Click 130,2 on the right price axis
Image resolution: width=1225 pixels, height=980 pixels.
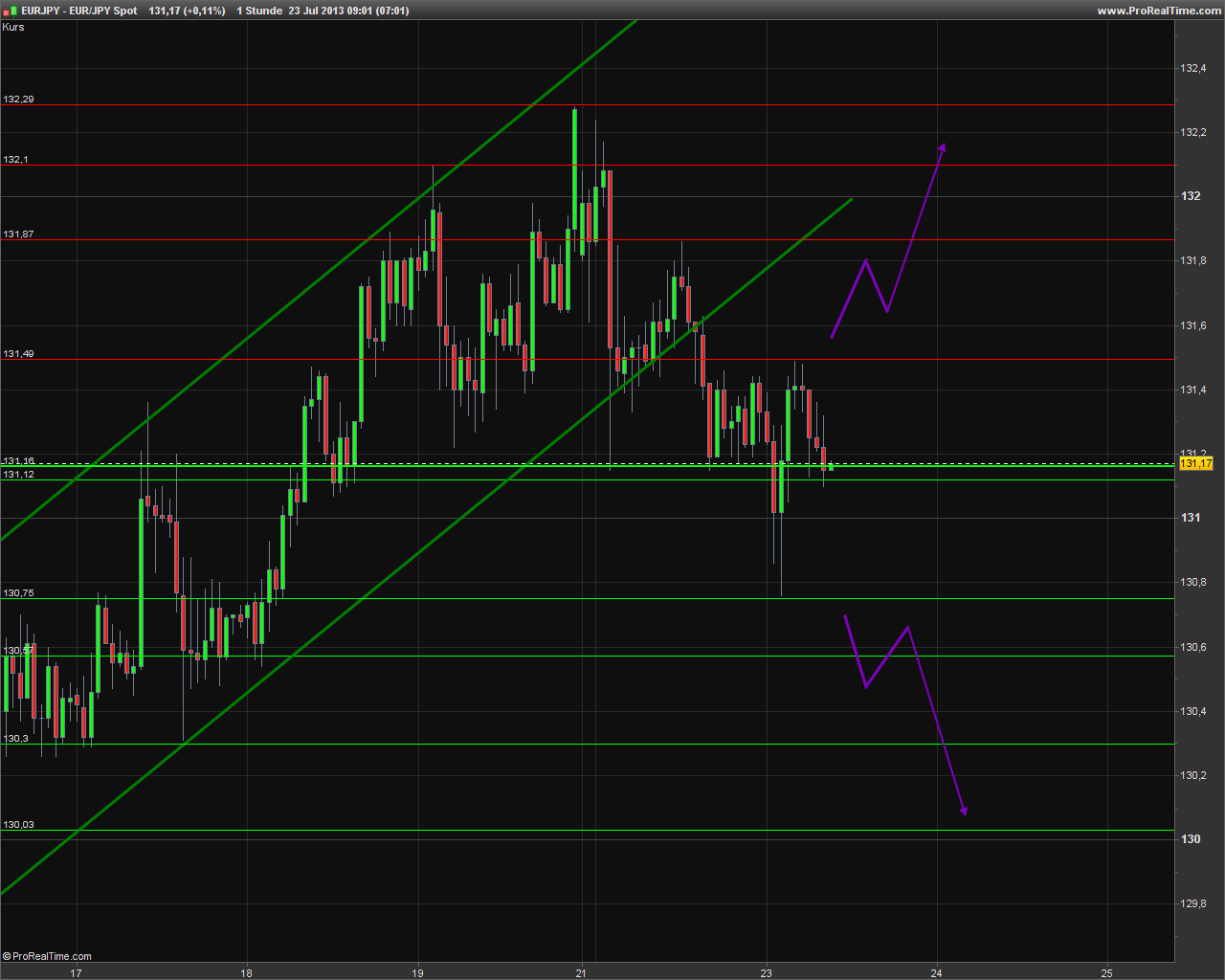point(1193,775)
